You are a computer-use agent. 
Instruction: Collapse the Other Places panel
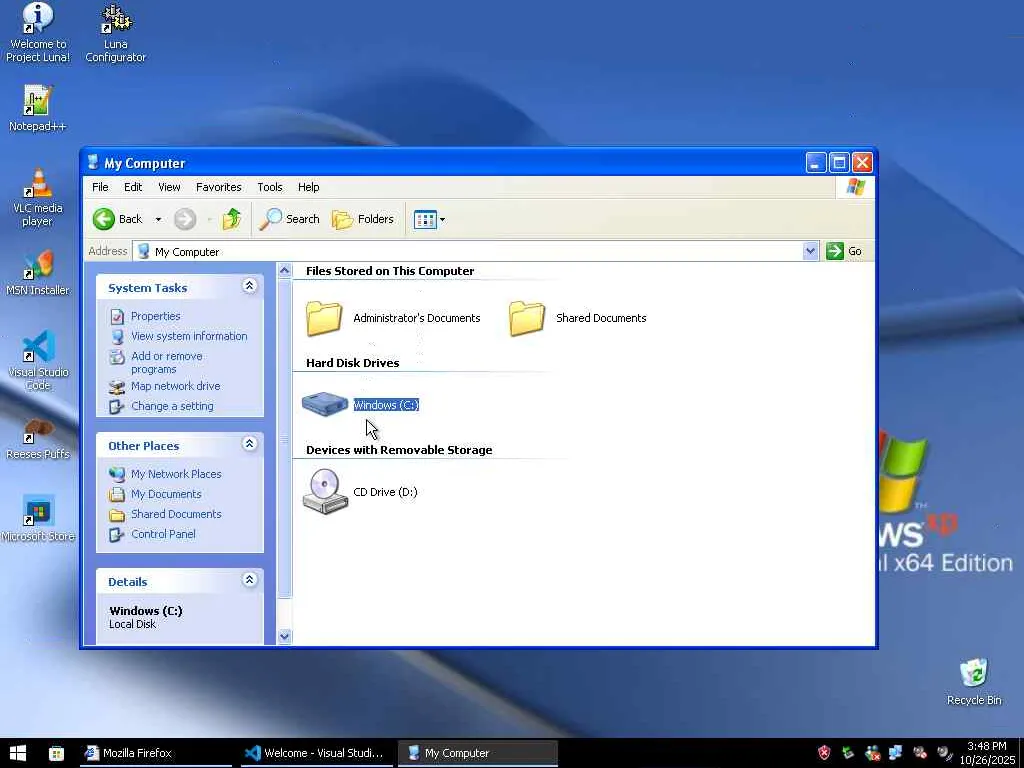(249, 444)
